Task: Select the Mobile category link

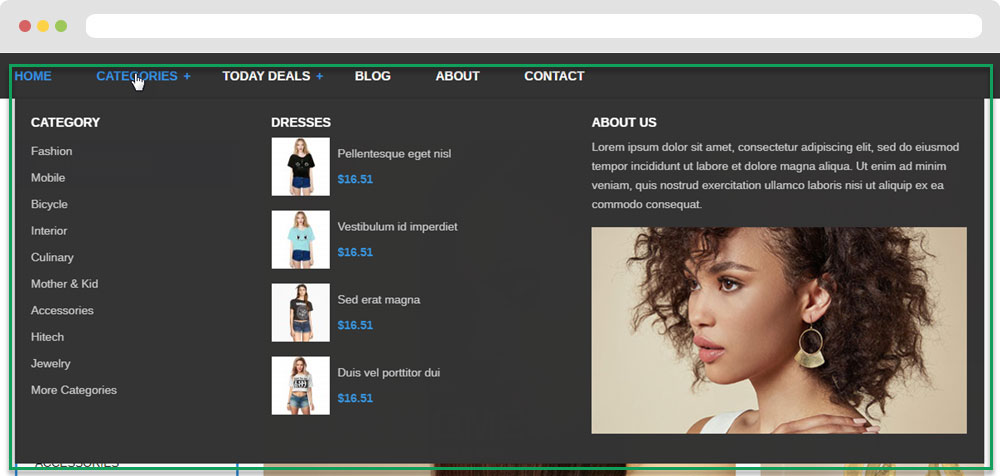Action: click(x=48, y=177)
